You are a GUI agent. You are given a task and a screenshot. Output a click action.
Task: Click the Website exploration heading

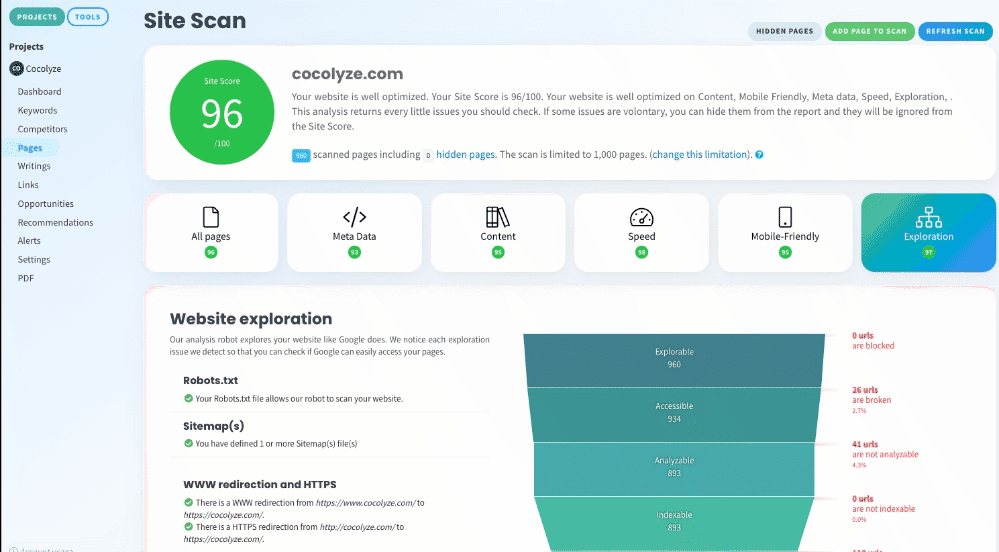point(250,319)
